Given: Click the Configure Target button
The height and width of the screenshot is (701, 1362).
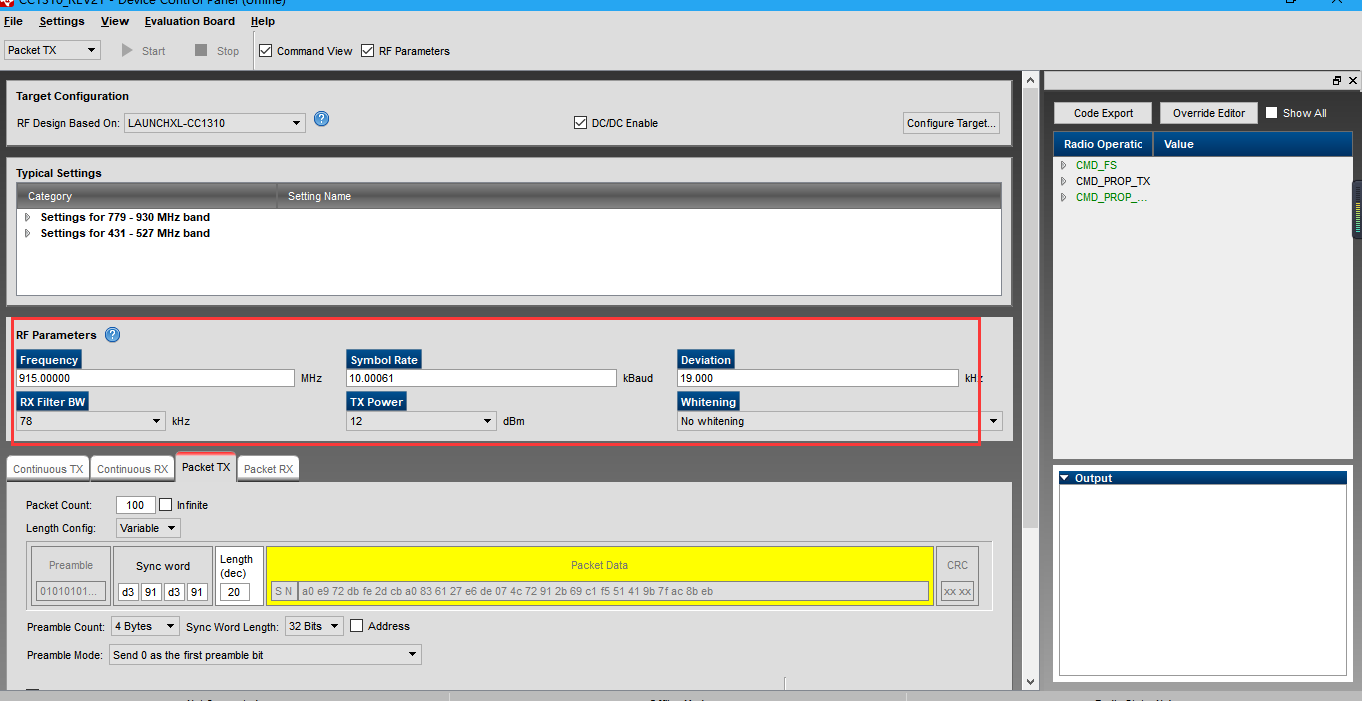Looking at the screenshot, I should point(950,123).
